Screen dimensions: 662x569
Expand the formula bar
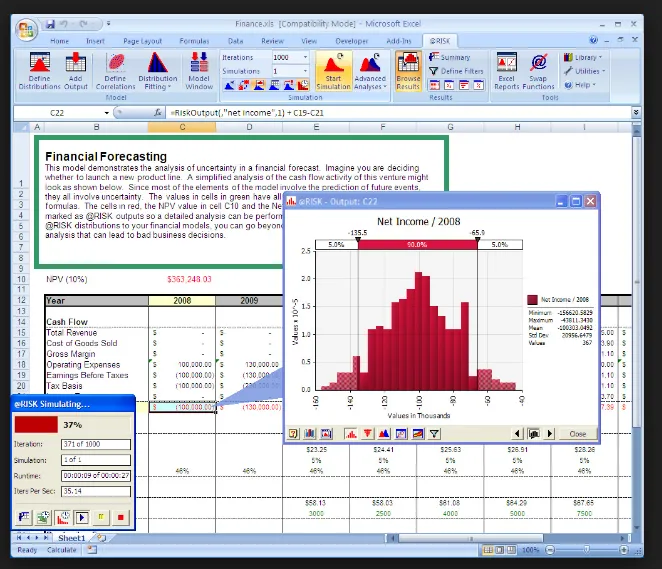click(x=636, y=112)
